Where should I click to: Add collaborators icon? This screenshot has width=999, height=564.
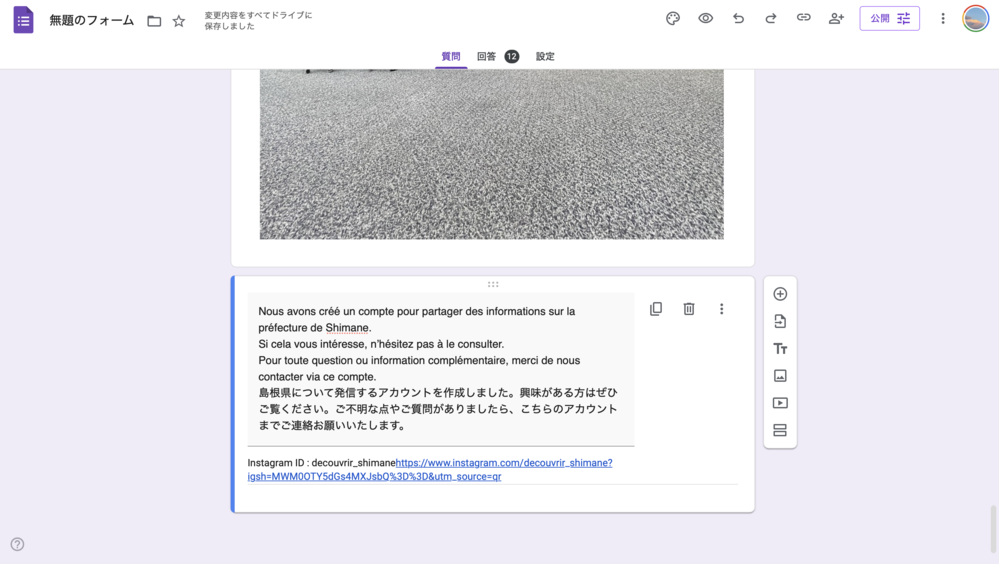[x=836, y=18]
